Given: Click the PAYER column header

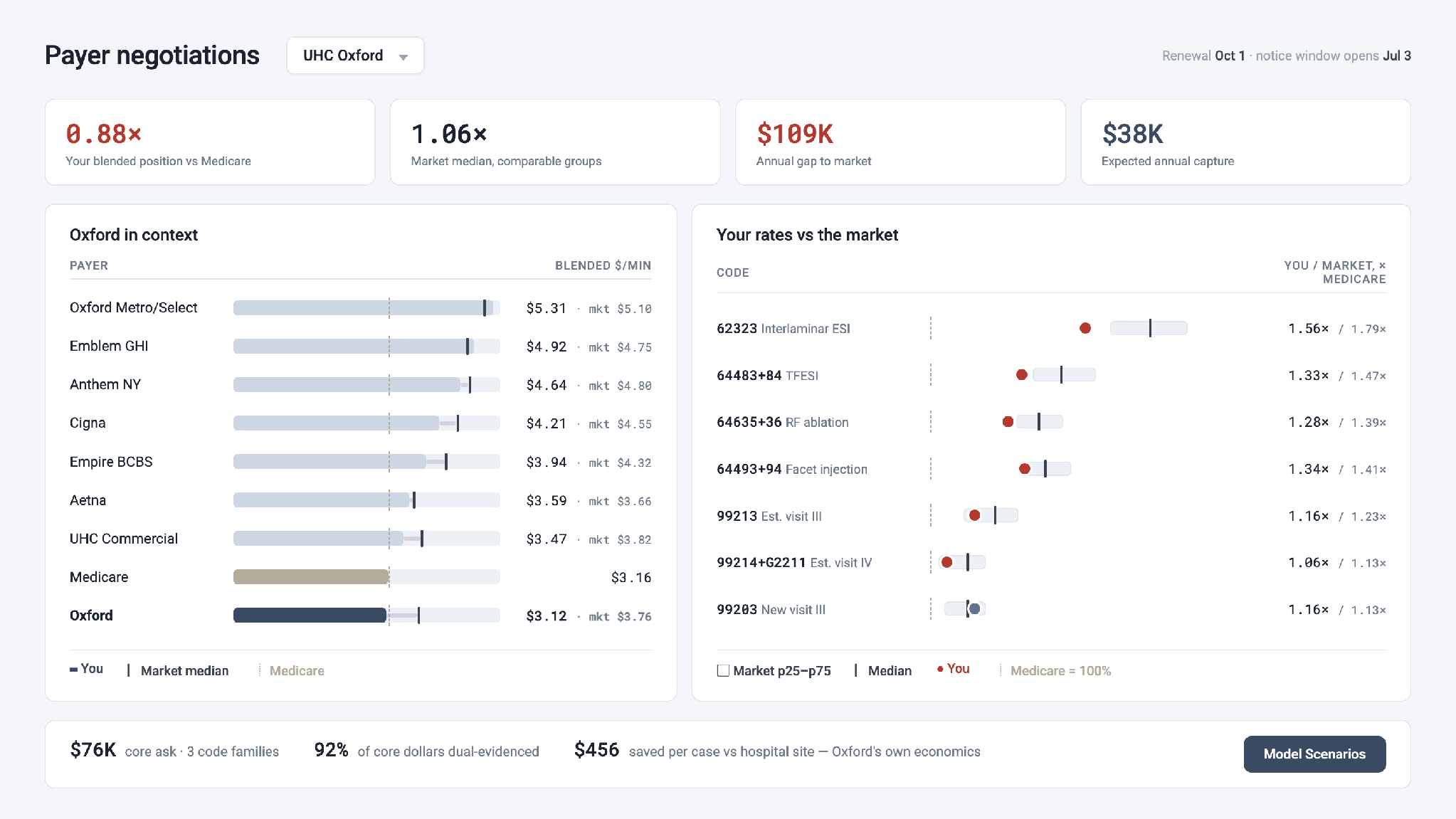Looking at the screenshot, I should 89,265.
